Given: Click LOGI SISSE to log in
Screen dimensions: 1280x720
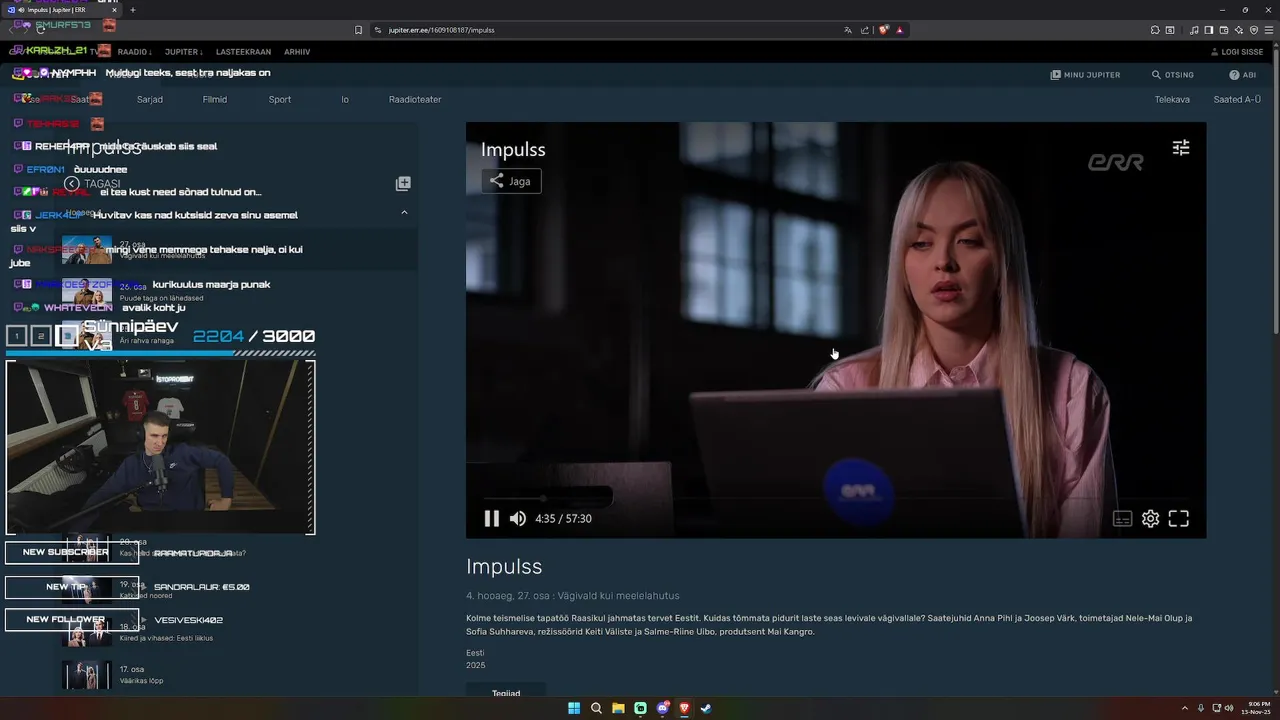Looking at the screenshot, I should click(1237, 52).
